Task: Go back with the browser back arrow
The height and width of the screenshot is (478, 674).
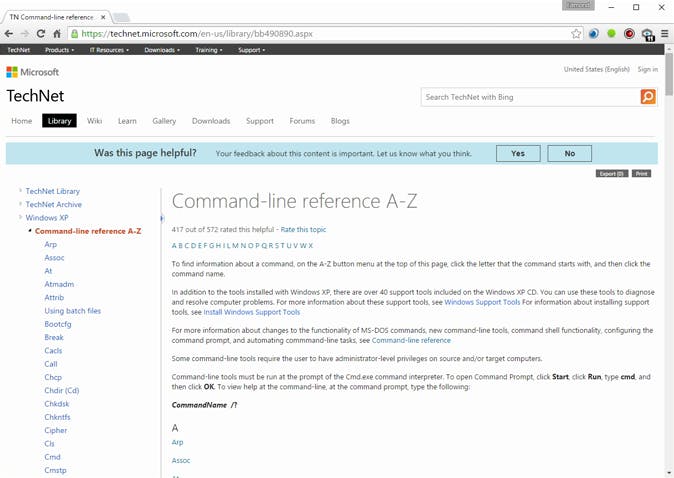Action: coord(9,34)
